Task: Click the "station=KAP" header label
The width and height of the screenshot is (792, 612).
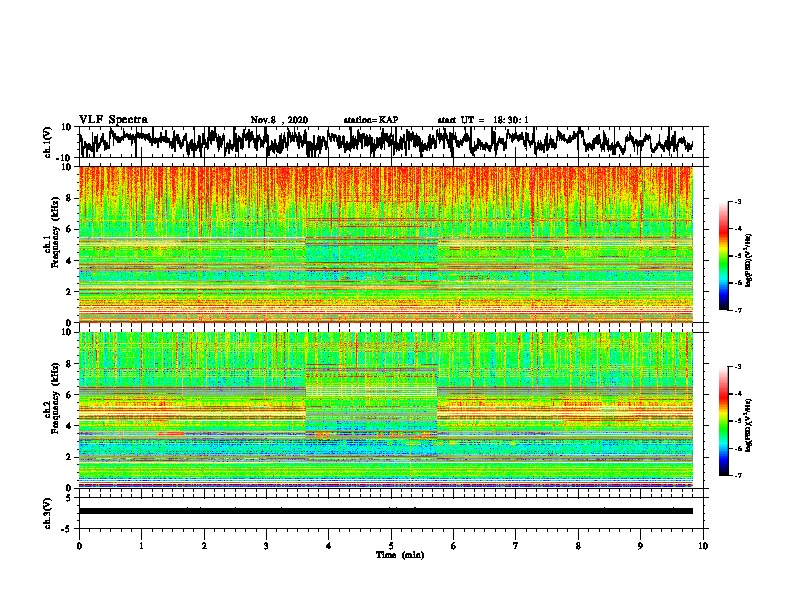Action: point(371,120)
